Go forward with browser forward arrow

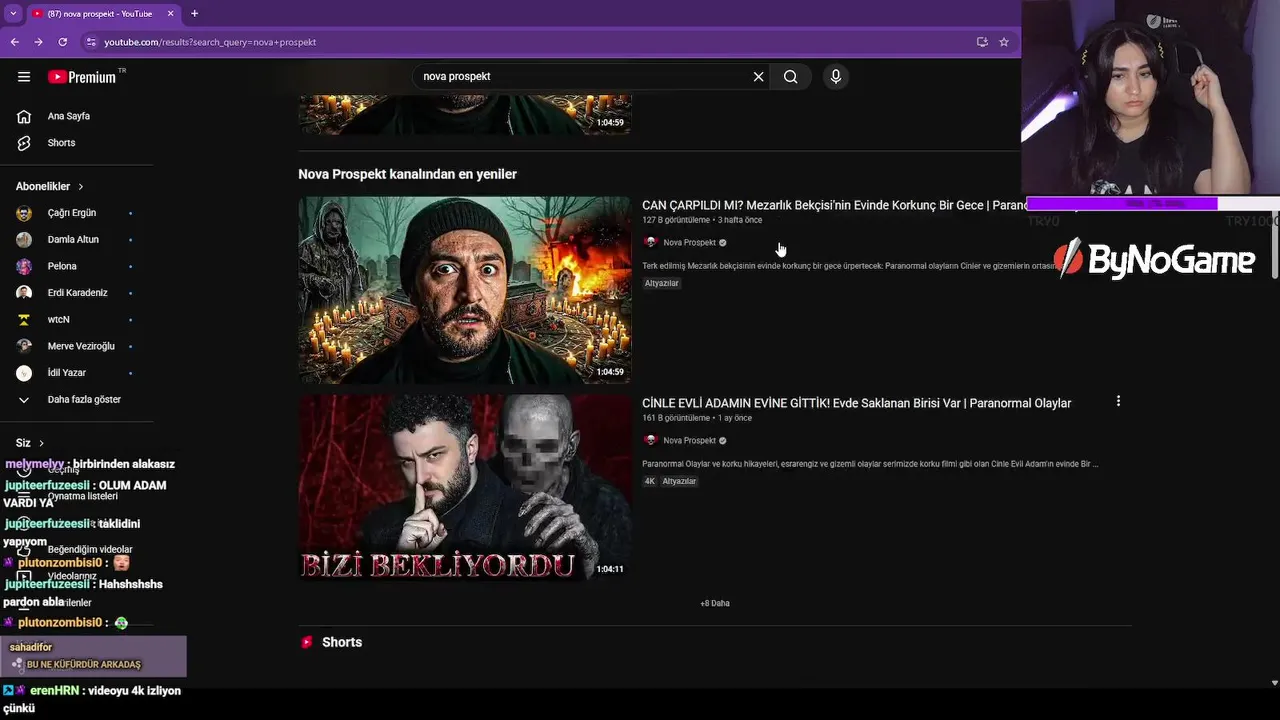pos(38,42)
